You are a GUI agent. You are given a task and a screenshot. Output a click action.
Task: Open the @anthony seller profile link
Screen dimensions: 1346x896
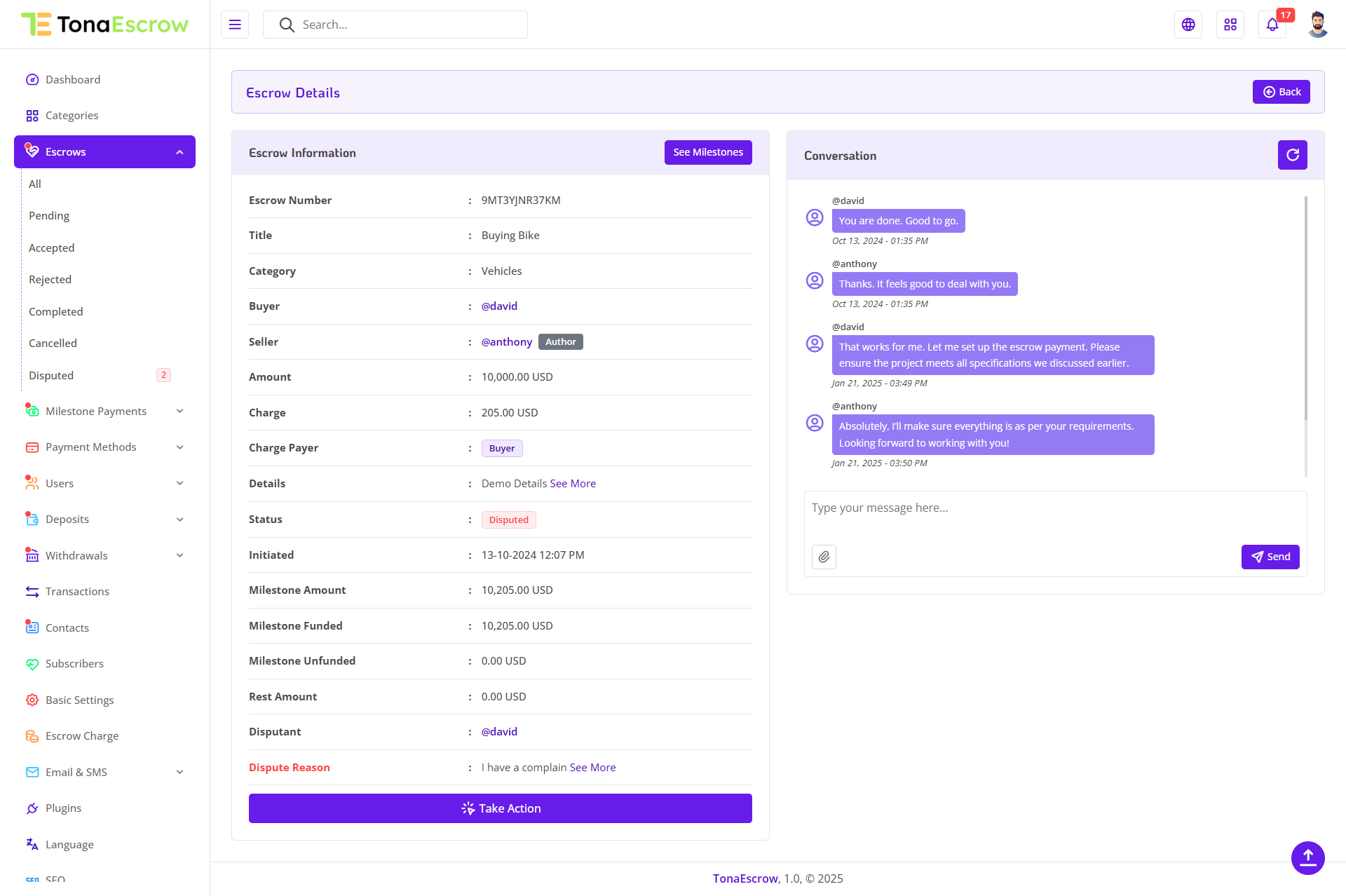(506, 342)
